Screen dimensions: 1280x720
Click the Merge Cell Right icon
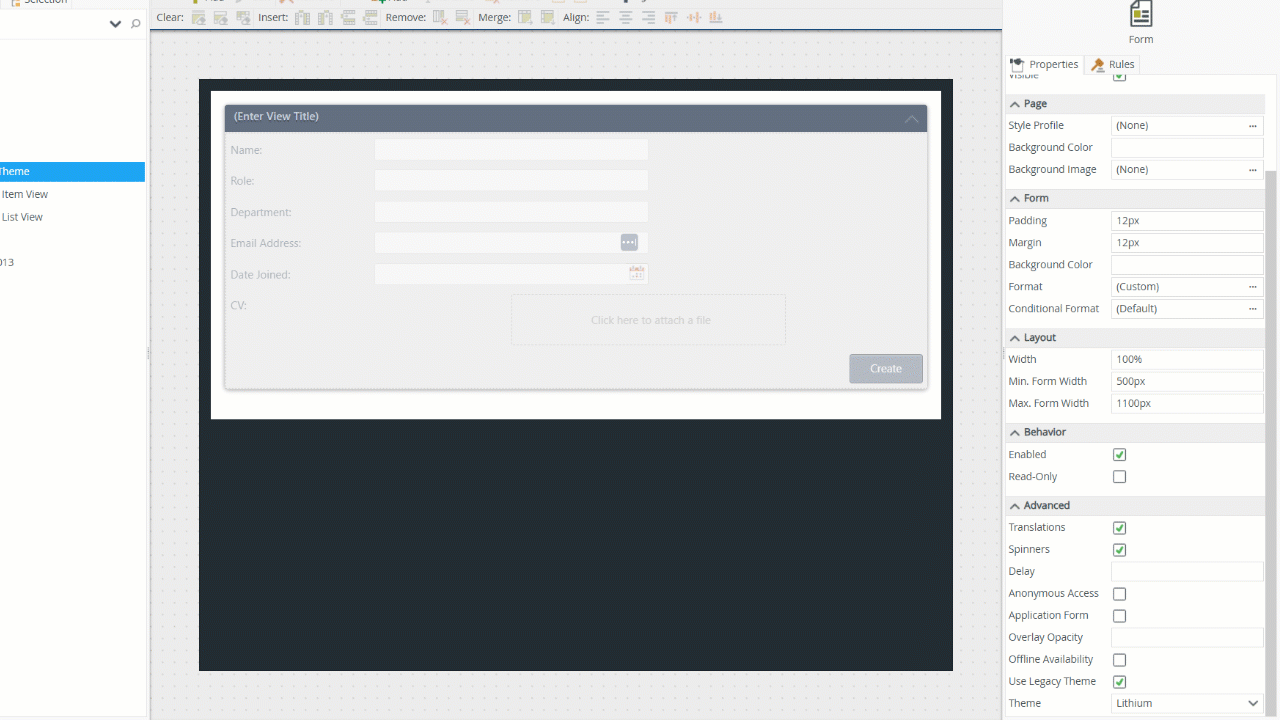point(525,17)
